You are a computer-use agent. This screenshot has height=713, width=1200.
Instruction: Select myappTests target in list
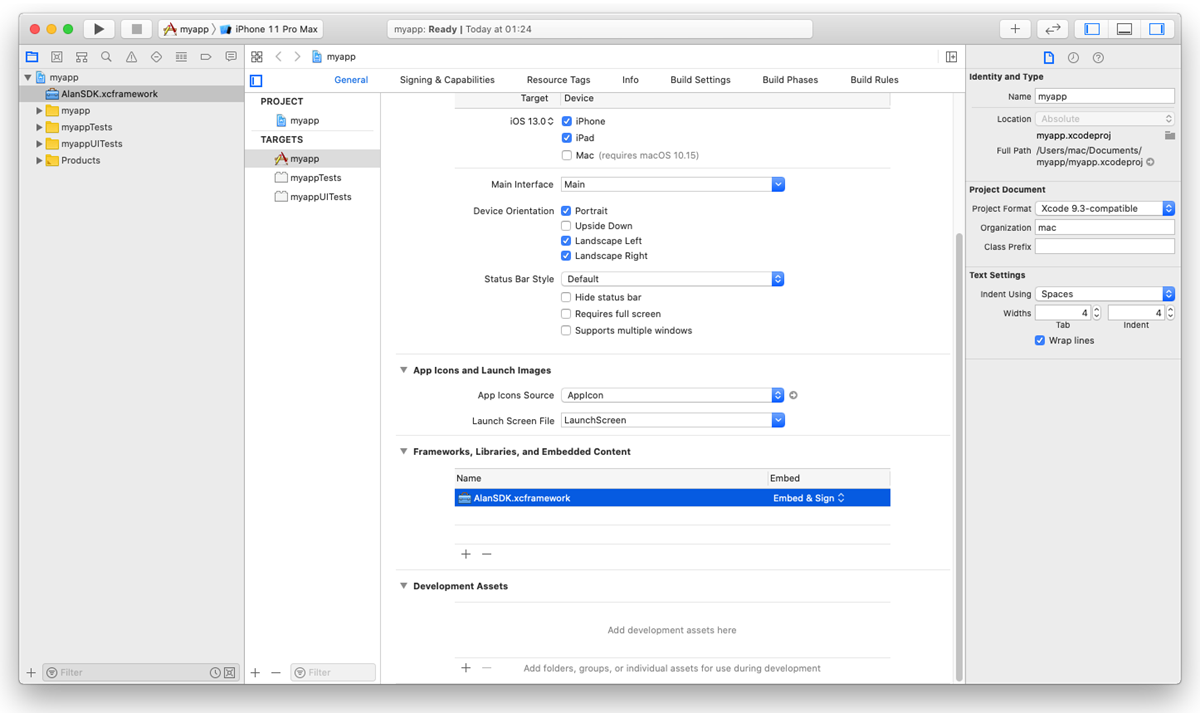point(315,178)
